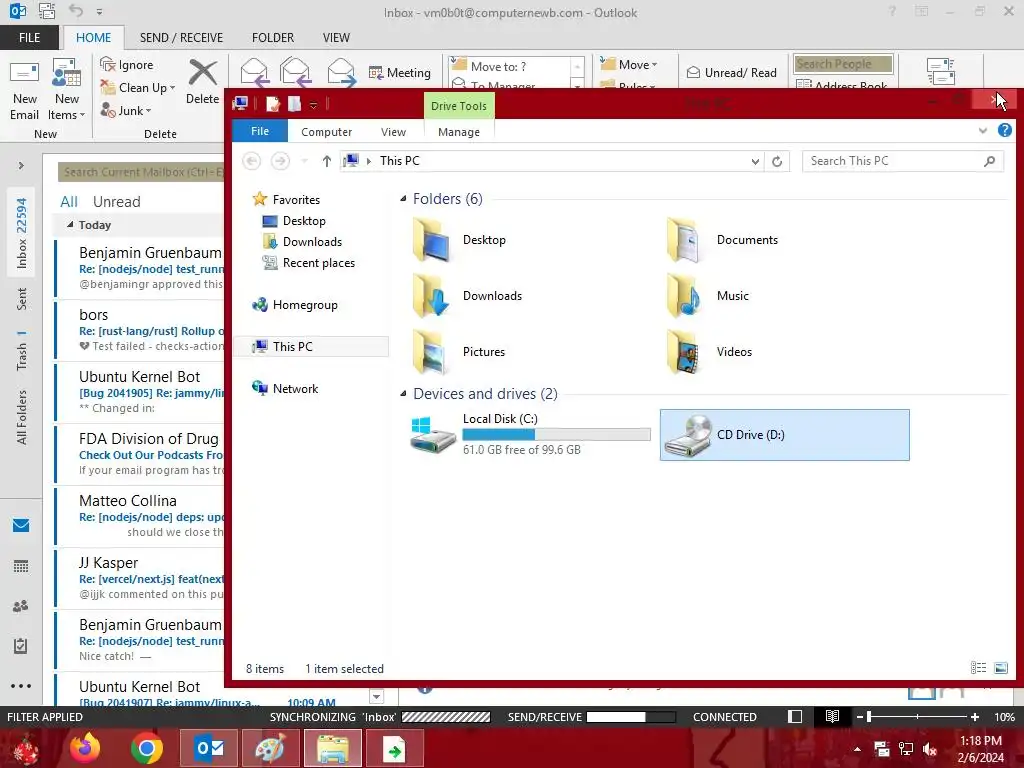
Task: Switch Explorer to details view icon
Action: [x=978, y=667]
